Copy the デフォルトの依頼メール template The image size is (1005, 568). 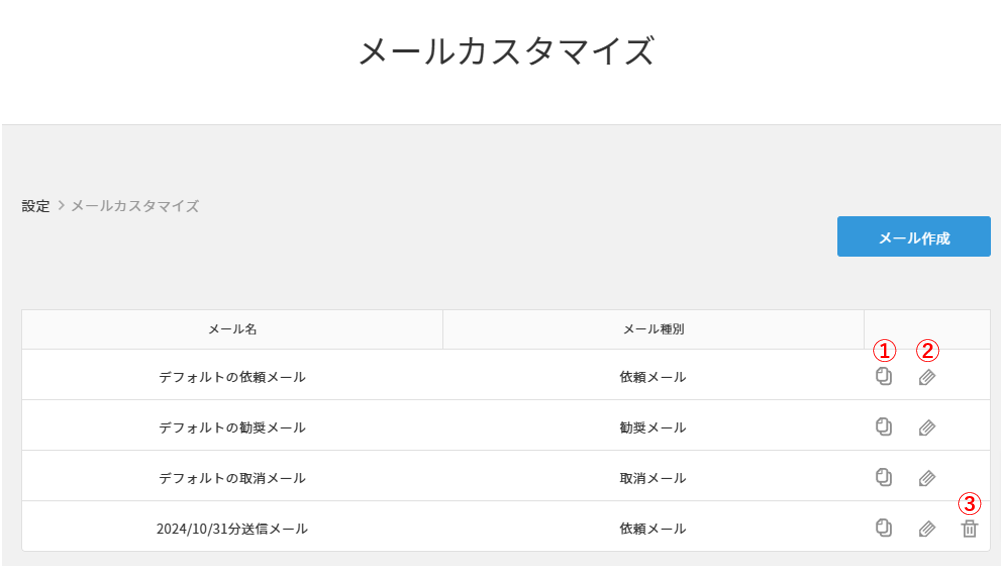[x=883, y=377]
